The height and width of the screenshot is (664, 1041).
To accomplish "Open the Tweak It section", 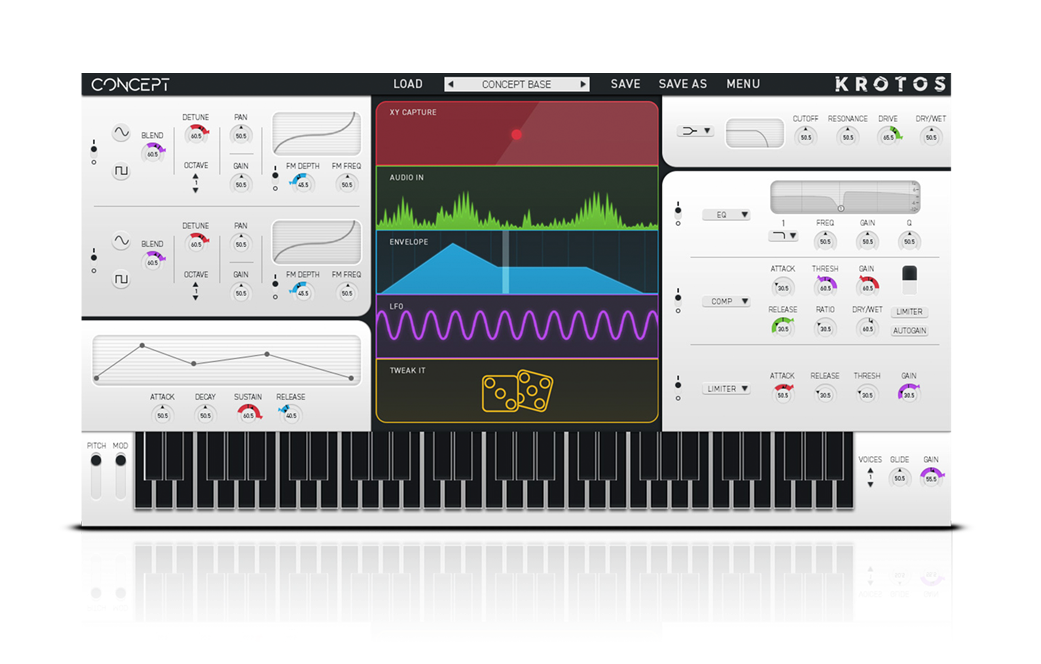I will (x=517, y=390).
